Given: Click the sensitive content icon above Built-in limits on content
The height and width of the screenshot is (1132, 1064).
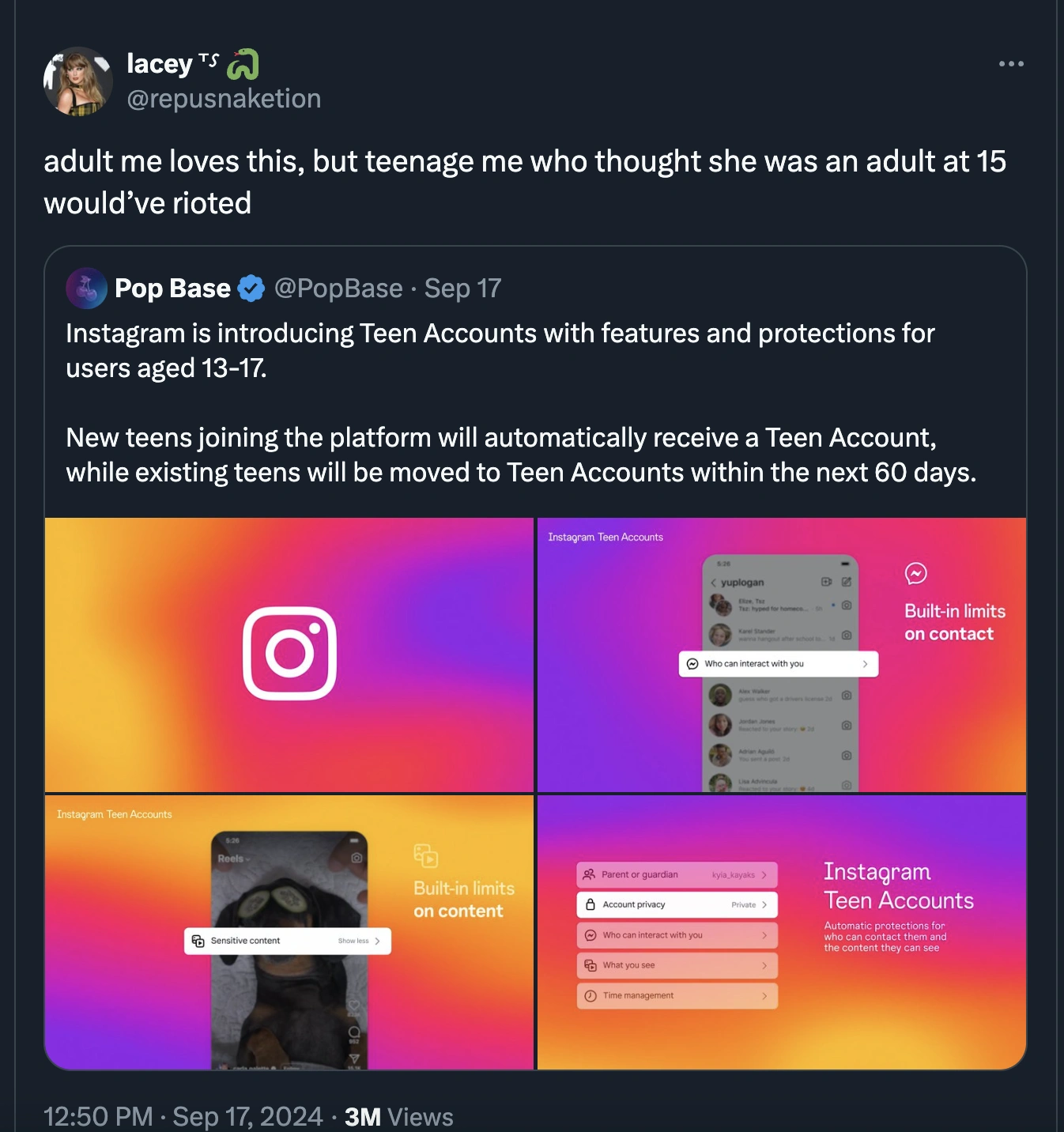Looking at the screenshot, I should [425, 855].
